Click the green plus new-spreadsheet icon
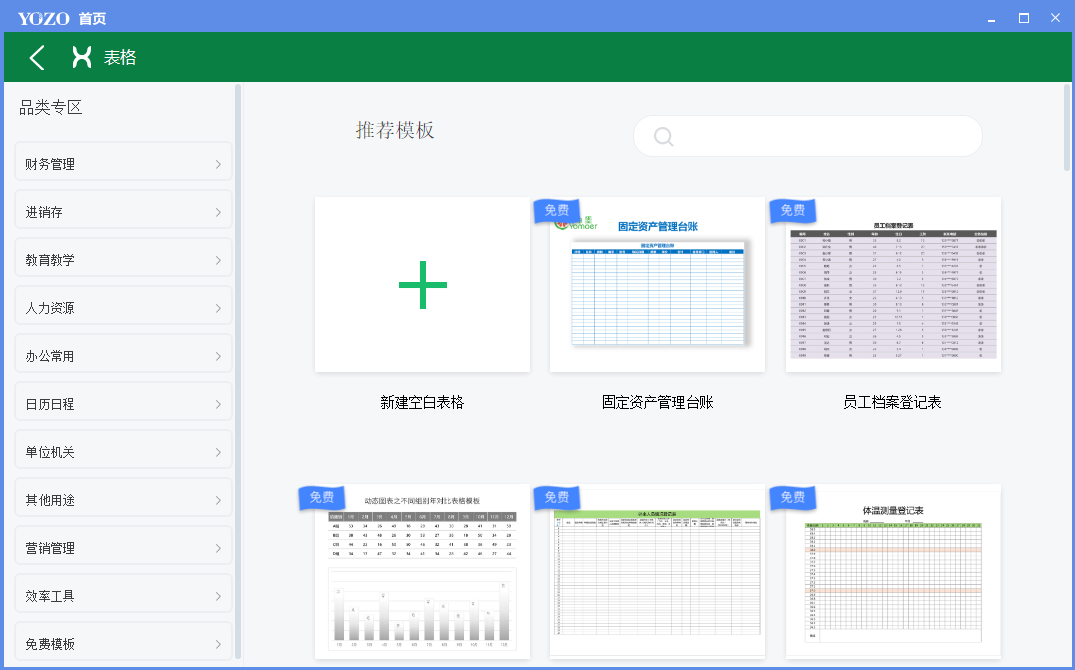1075x670 pixels. (x=422, y=285)
